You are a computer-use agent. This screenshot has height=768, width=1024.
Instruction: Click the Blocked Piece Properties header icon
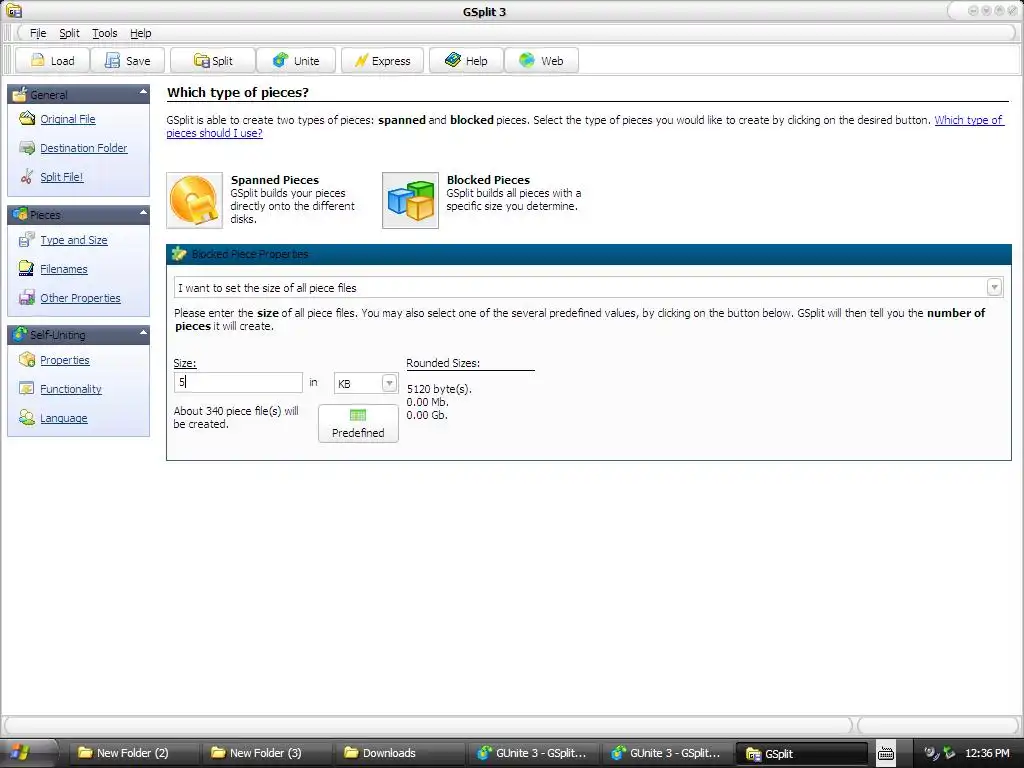coord(179,254)
